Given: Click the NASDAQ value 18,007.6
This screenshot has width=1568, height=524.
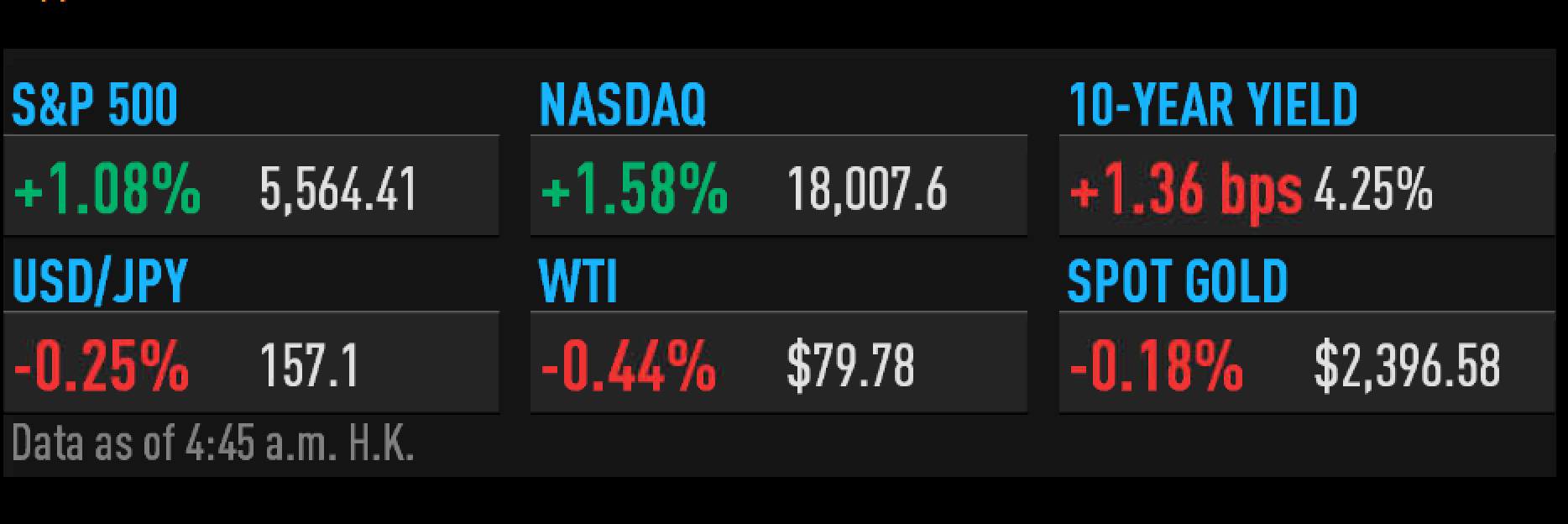Looking at the screenshot, I should pos(867,189).
